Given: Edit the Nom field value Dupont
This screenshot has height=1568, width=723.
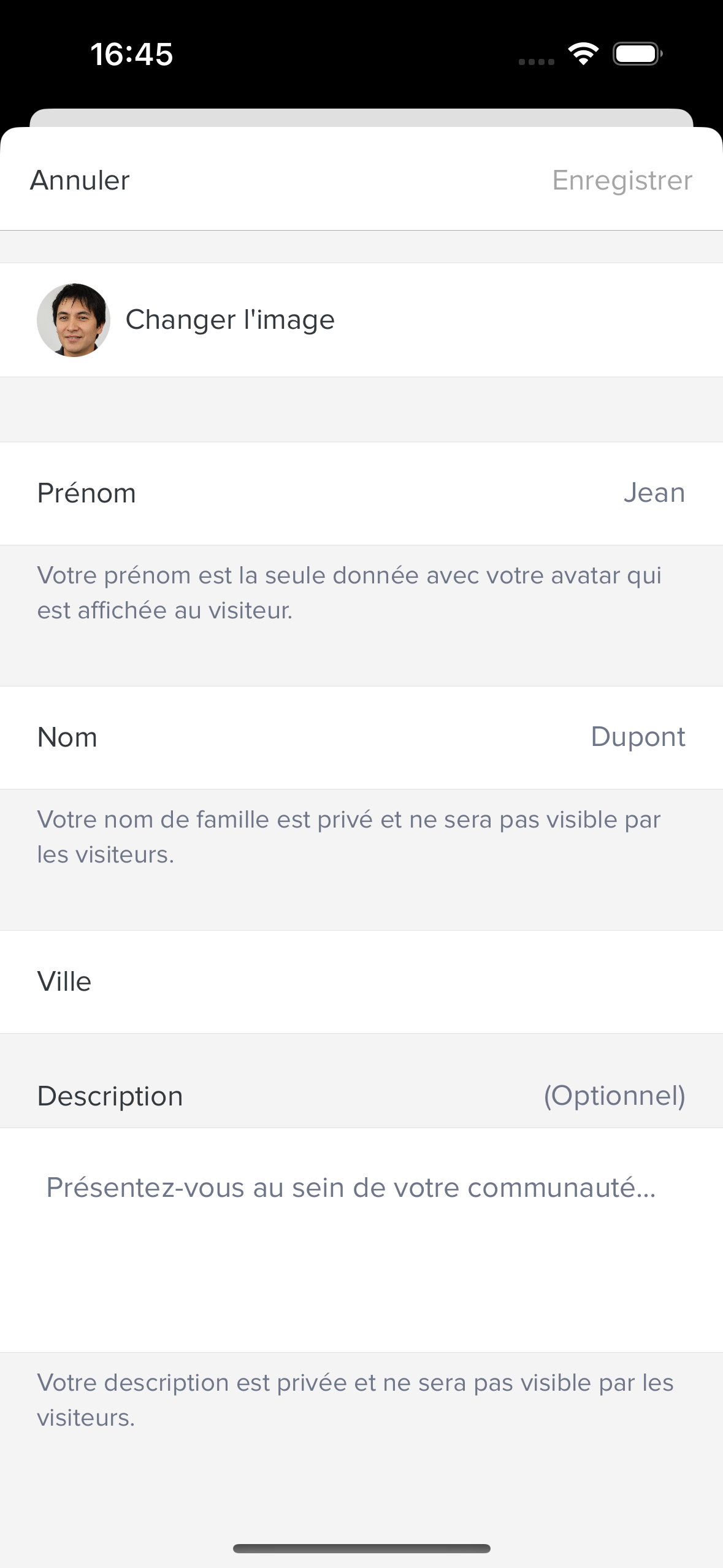Looking at the screenshot, I should click(x=638, y=737).
